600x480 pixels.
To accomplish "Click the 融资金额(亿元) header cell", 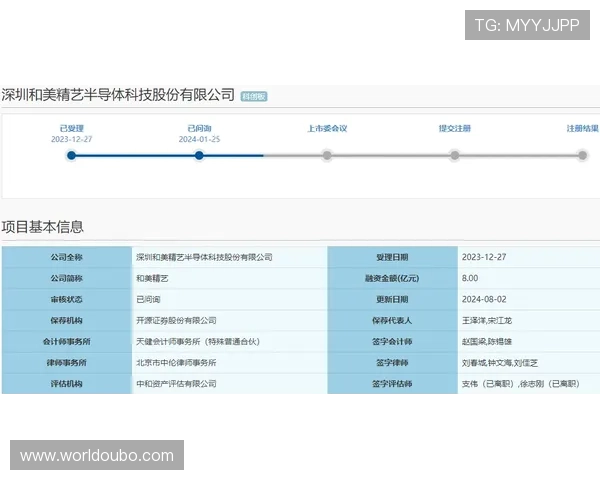I will (x=392, y=278).
